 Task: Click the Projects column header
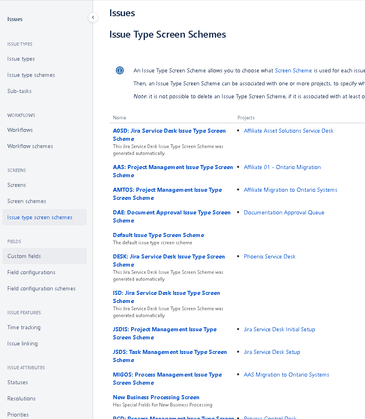[x=246, y=117]
